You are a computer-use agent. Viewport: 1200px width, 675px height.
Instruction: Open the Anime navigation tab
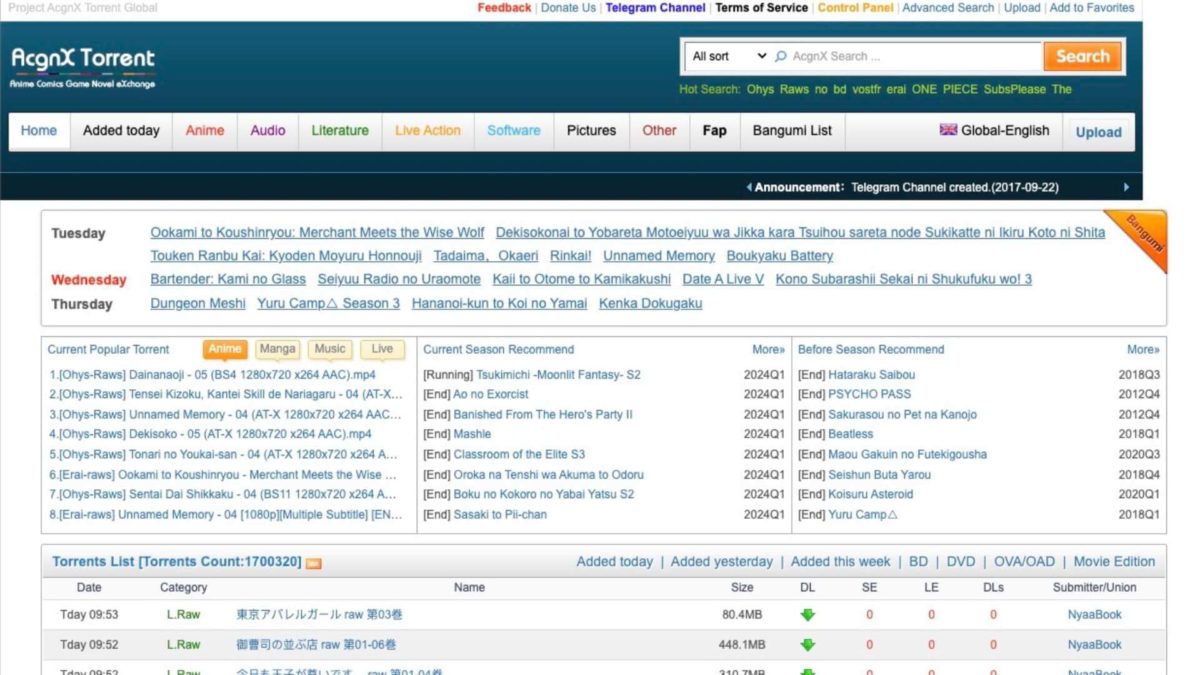click(x=205, y=131)
